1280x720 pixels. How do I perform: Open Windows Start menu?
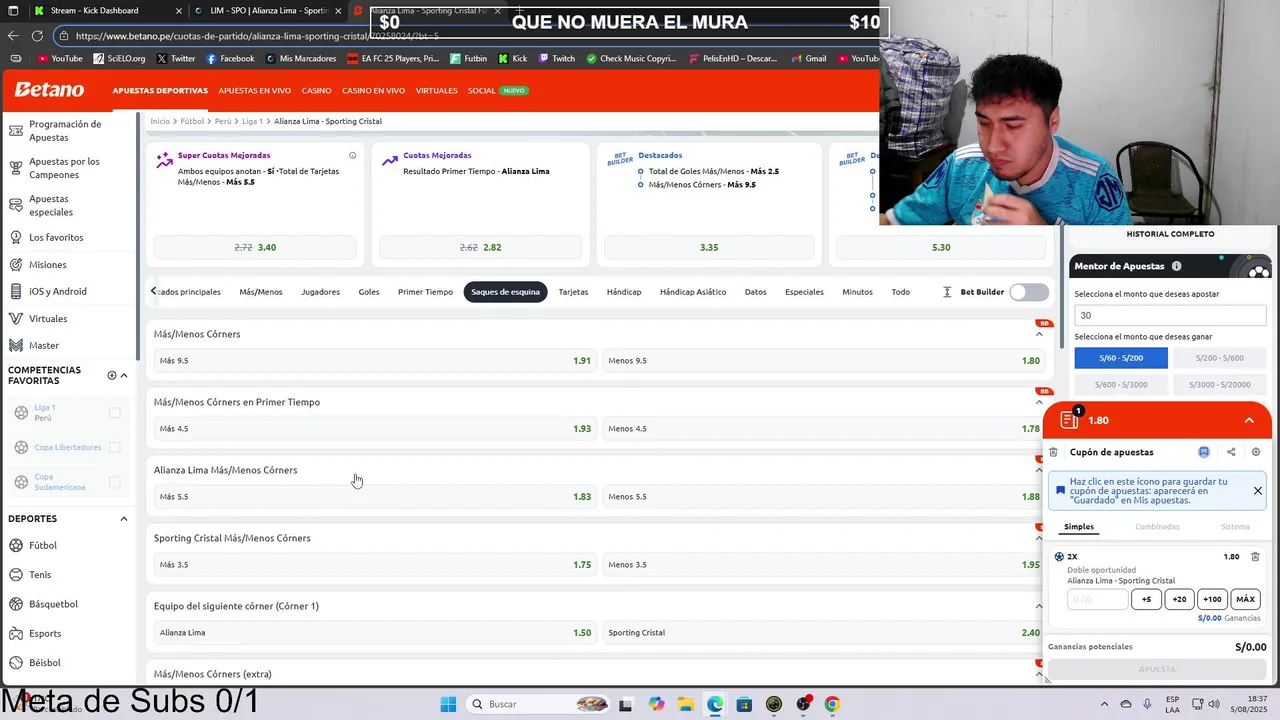coord(448,704)
